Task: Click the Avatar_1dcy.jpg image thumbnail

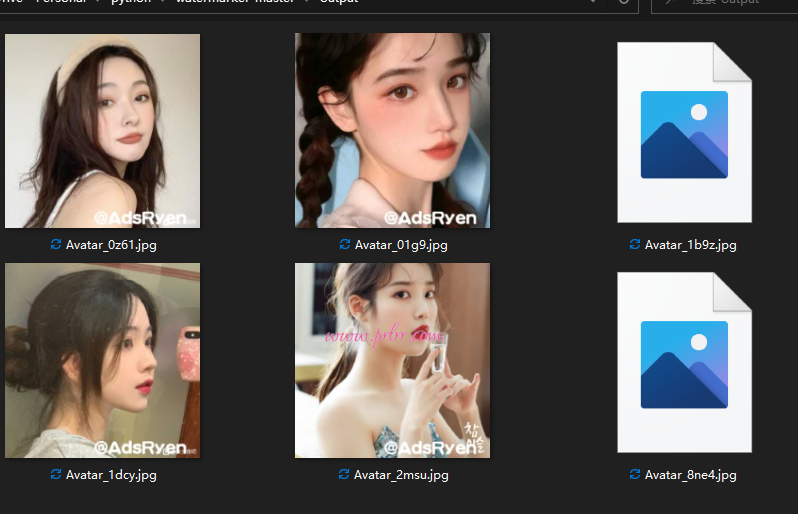Action: coord(102,361)
